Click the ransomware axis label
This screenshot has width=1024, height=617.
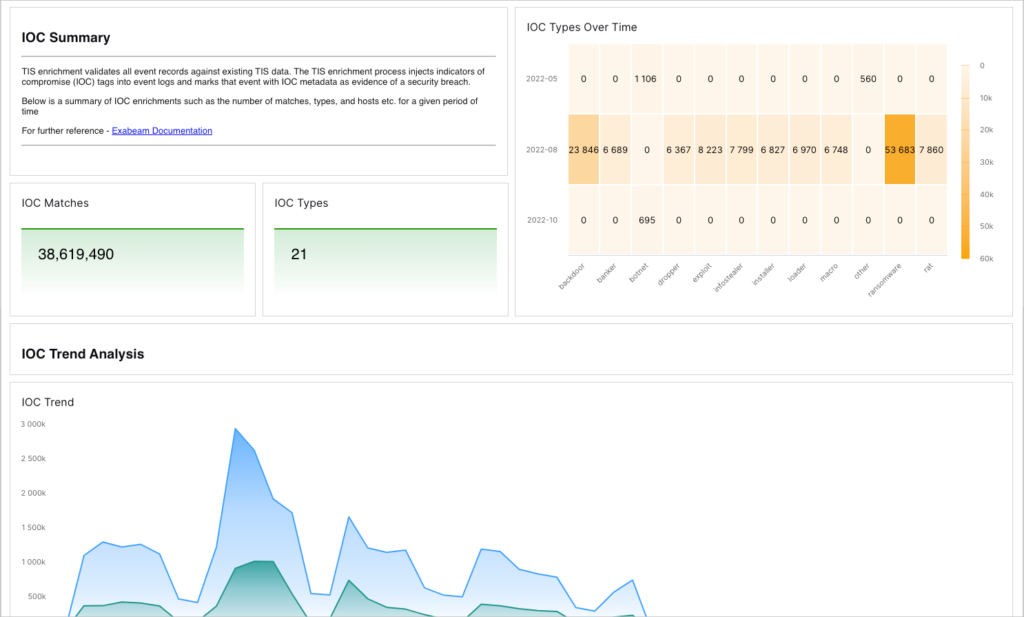[x=885, y=279]
